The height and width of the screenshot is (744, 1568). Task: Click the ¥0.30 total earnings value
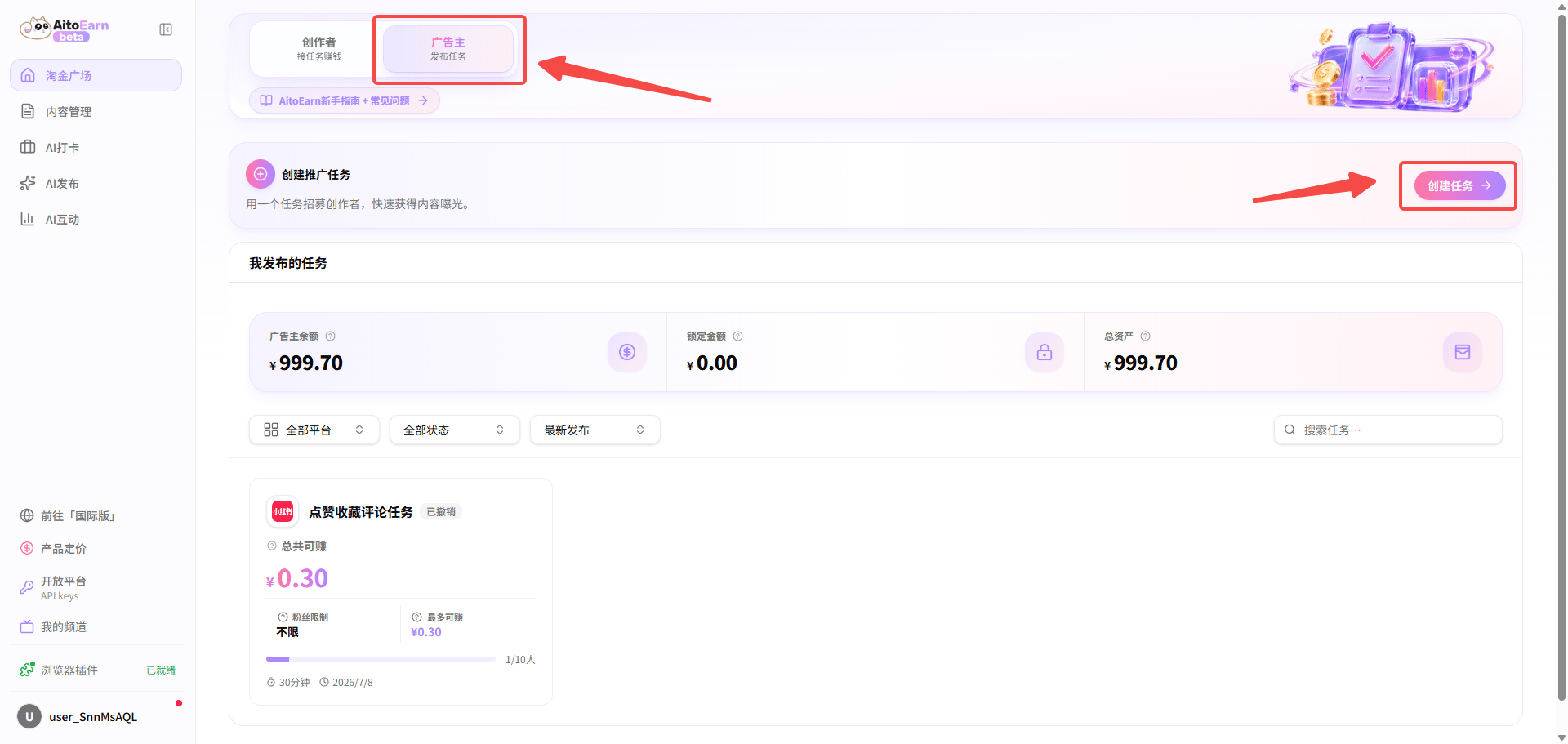coord(297,578)
